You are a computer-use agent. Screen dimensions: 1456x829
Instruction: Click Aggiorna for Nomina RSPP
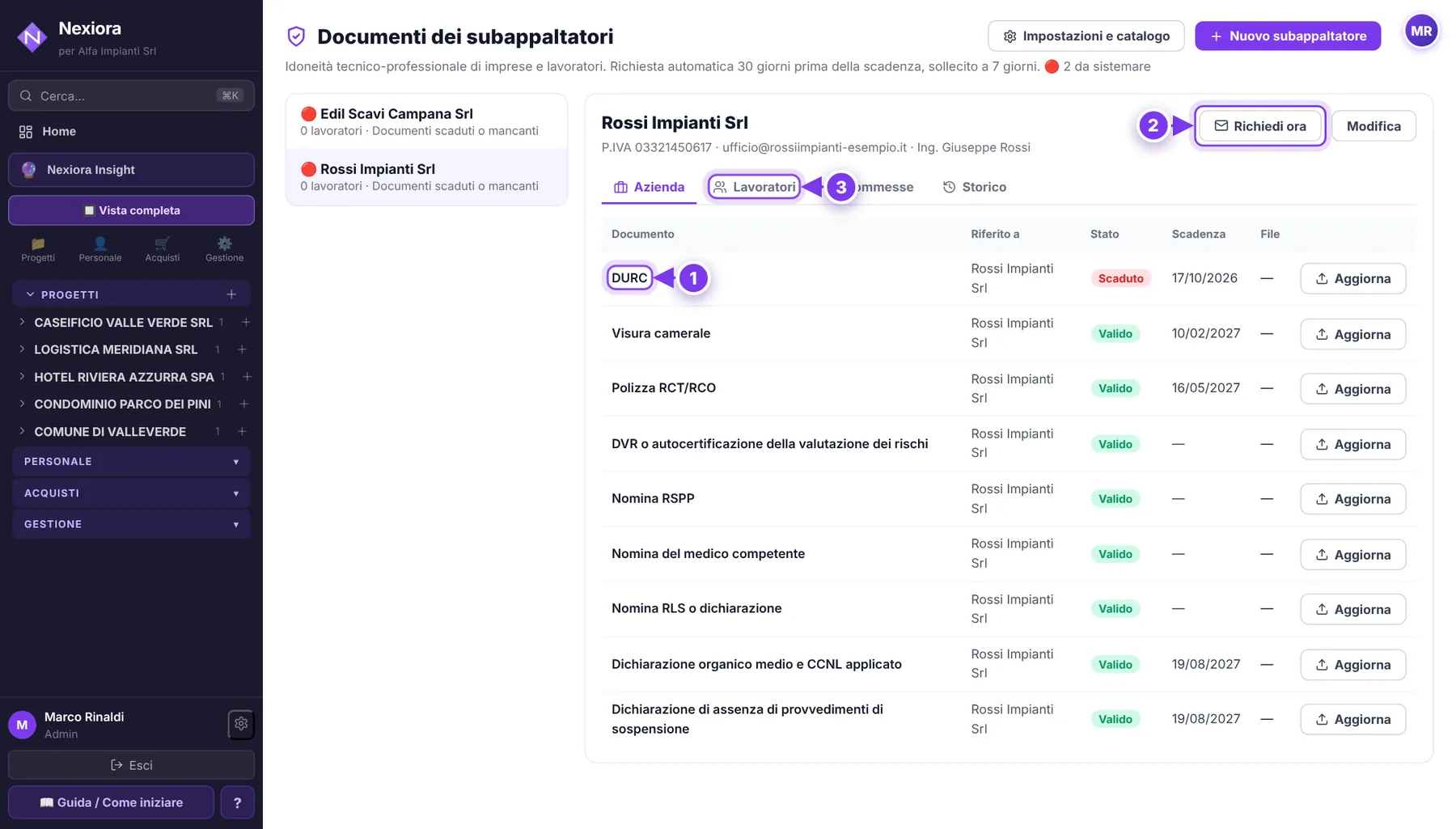point(1352,499)
